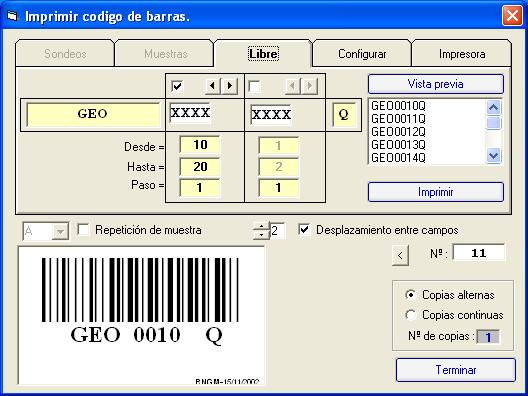Click the GEO prefix text field

pyautogui.click(x=93, y=114)
